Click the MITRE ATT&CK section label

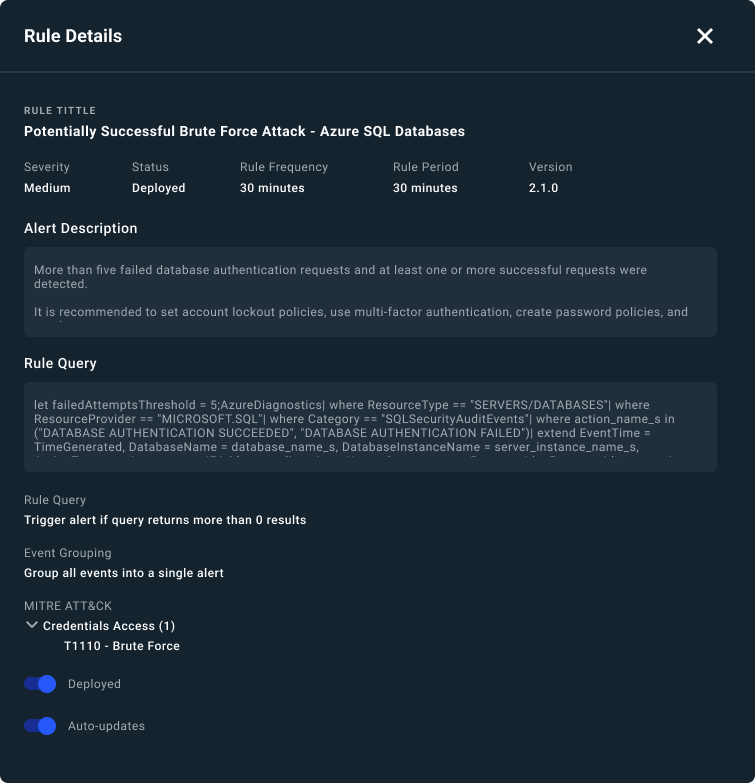coord(66,605)
